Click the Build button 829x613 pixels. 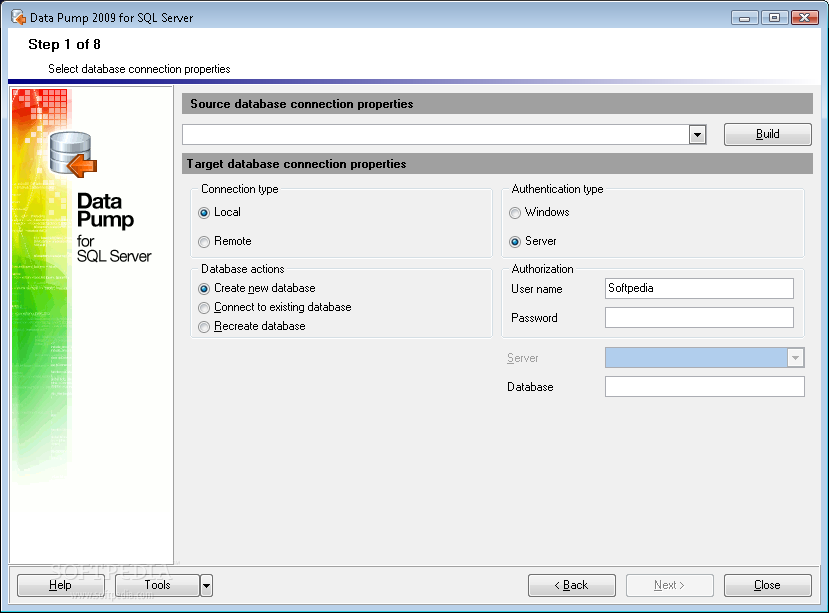768,134
